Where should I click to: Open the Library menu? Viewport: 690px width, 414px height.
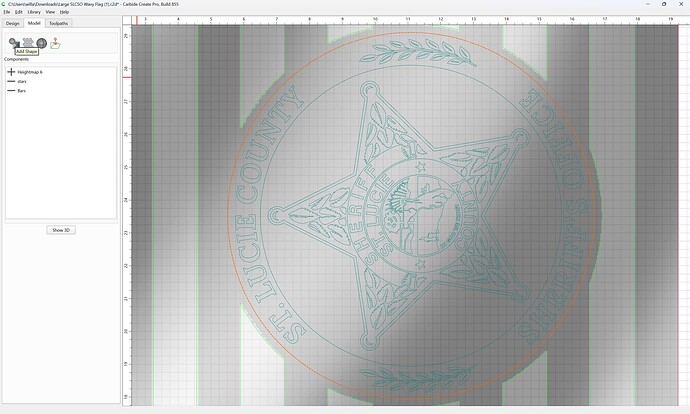click(34, 12)
